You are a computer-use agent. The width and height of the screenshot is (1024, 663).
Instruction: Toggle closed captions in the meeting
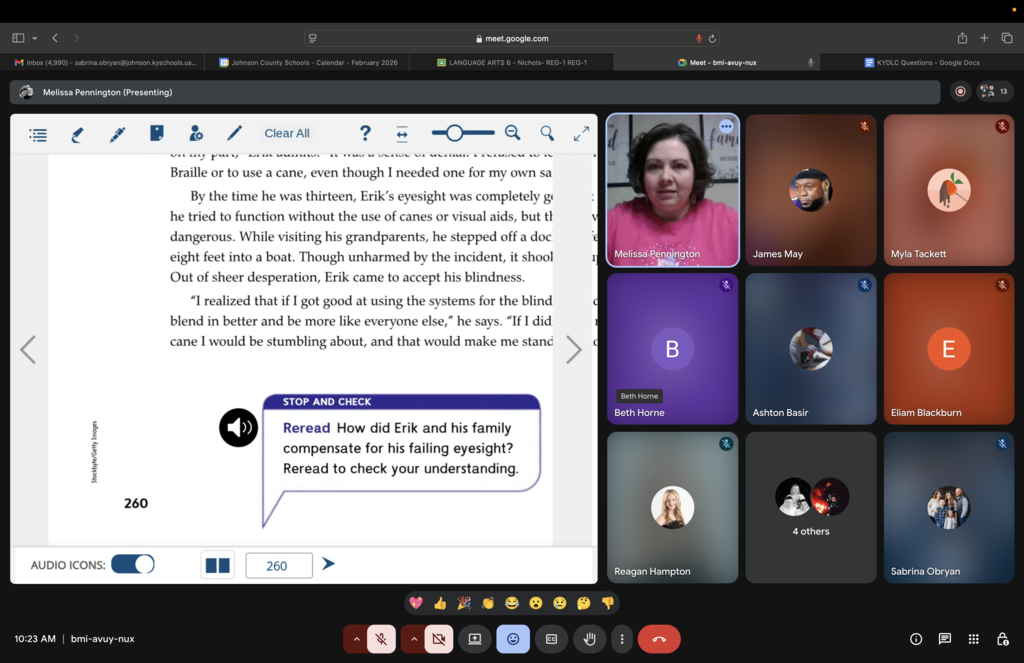(551, 639)
